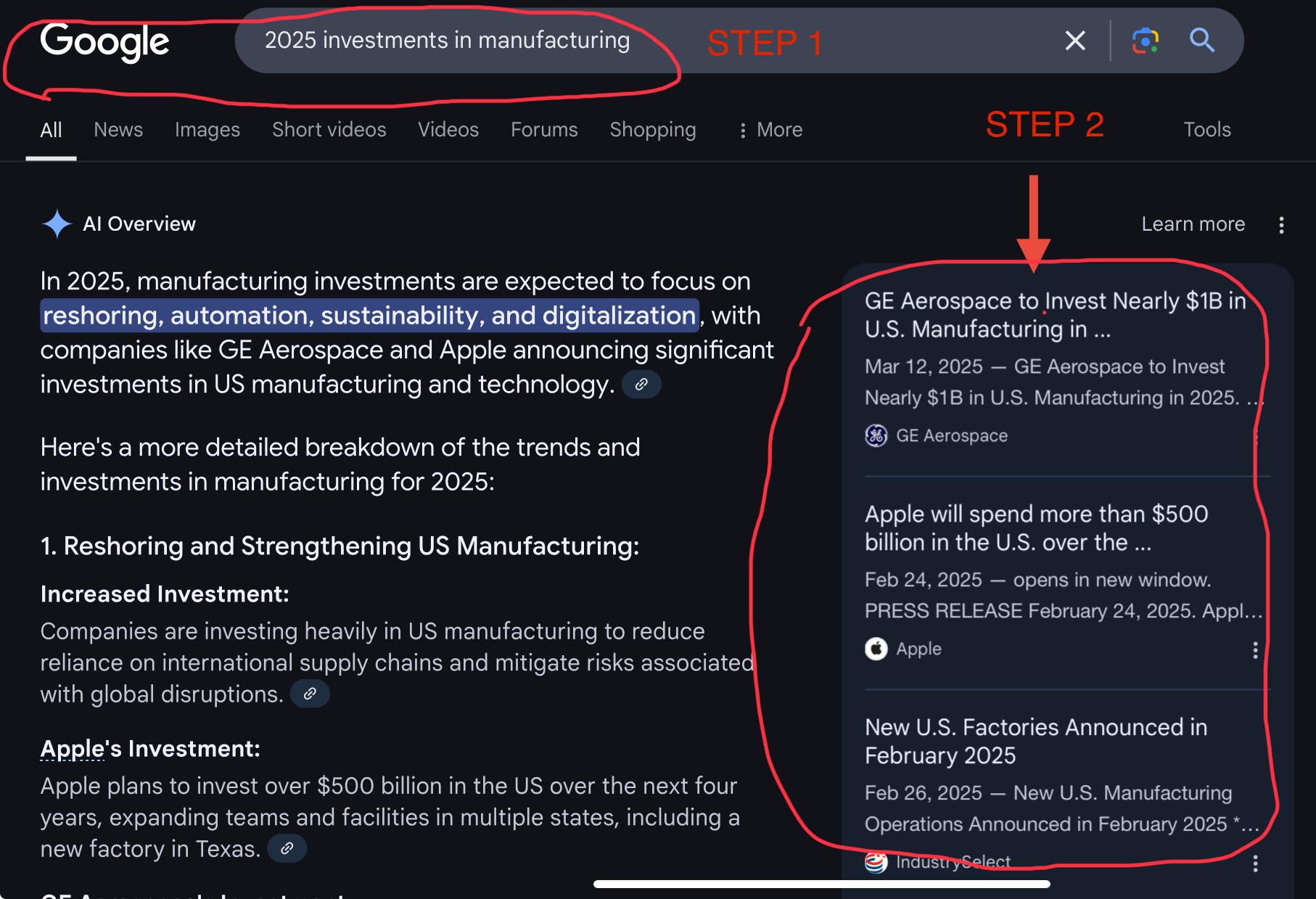Click the Learn more link
1316x899 pixels.
coord(1193,224)
